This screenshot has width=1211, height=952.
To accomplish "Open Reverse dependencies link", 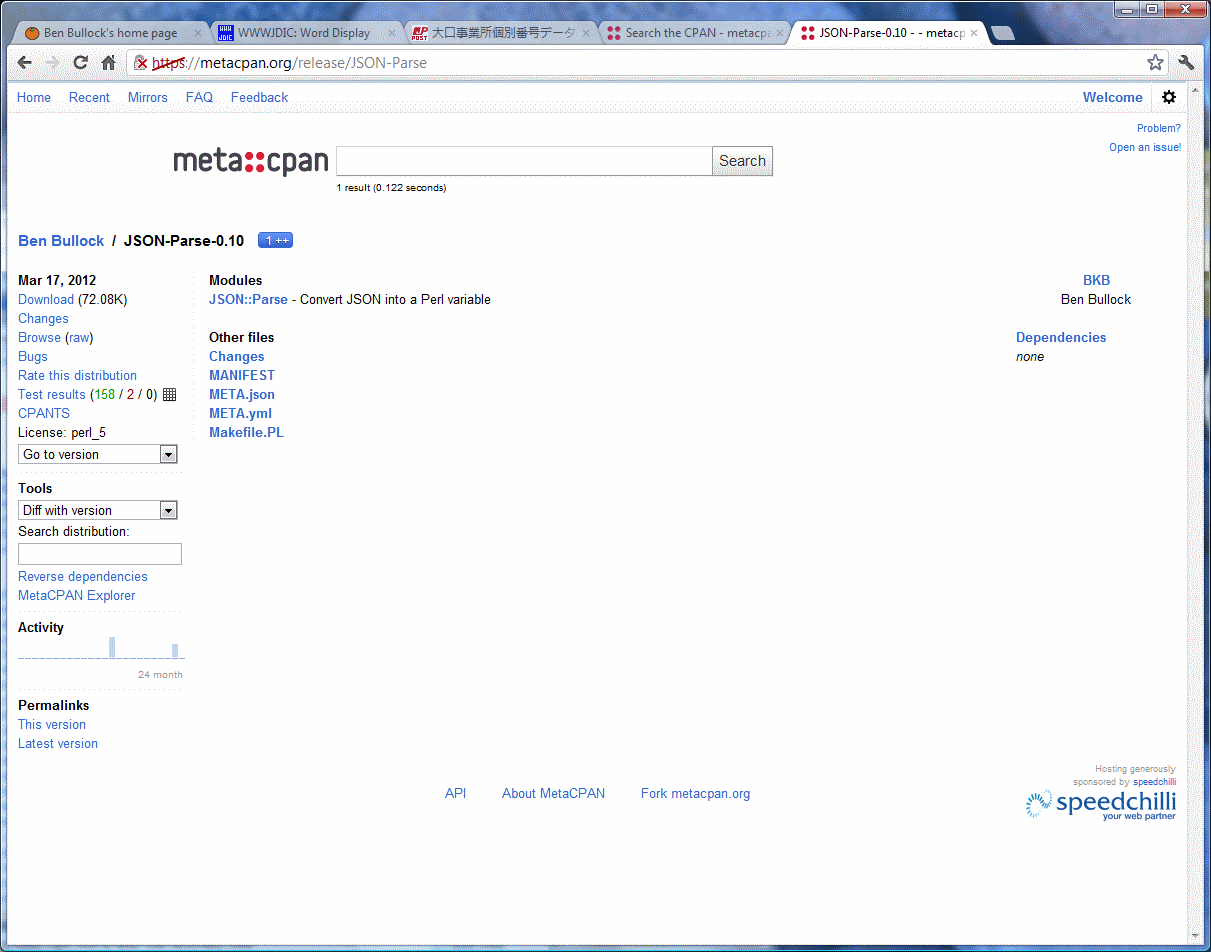I will 82,576.
